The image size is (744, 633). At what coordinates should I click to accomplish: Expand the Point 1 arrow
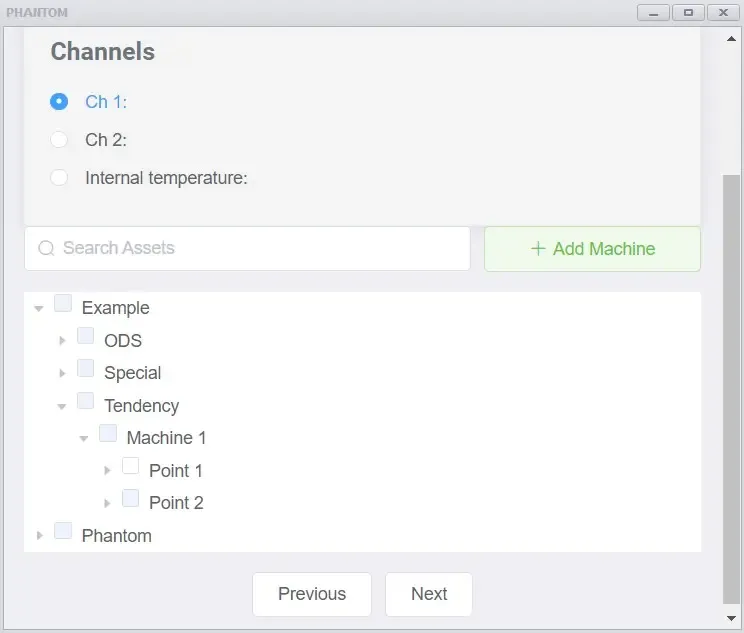[x=107, y=471]
